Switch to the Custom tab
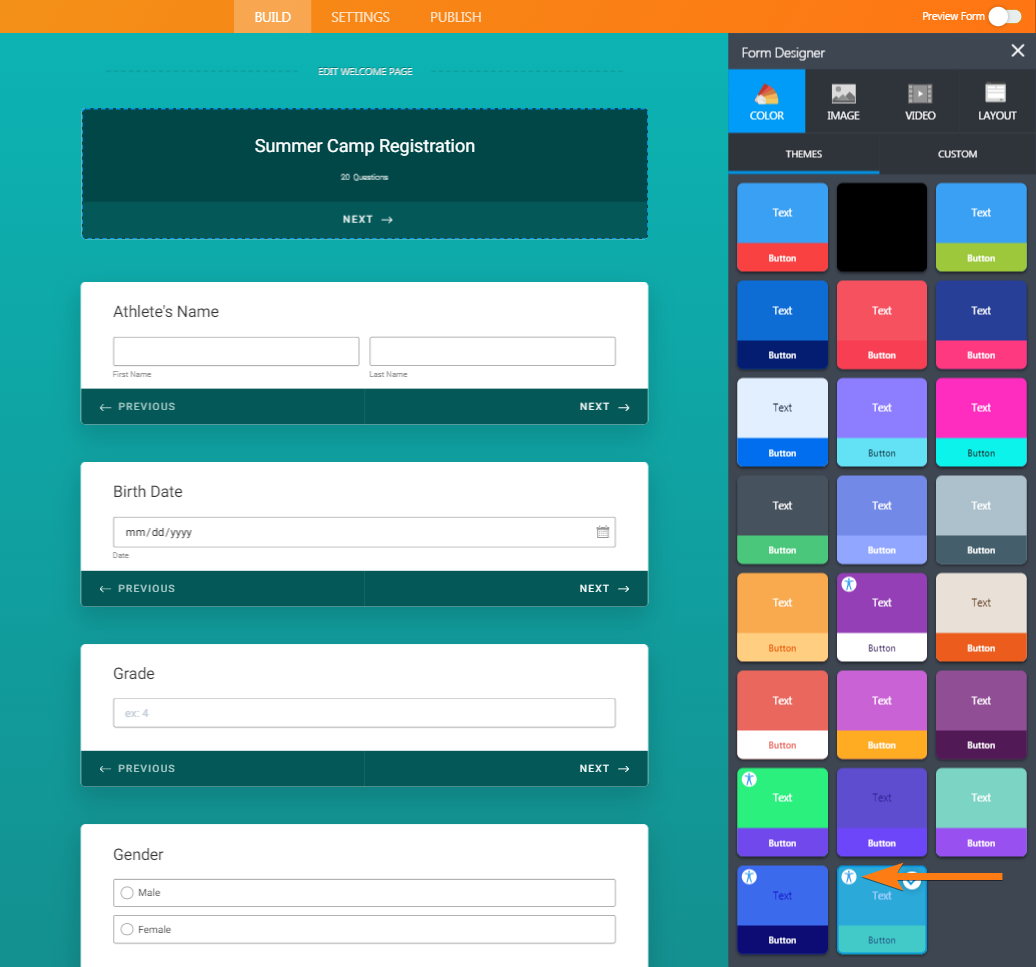1036x967 pixels. pyautogui.click(x=957, y=154)
